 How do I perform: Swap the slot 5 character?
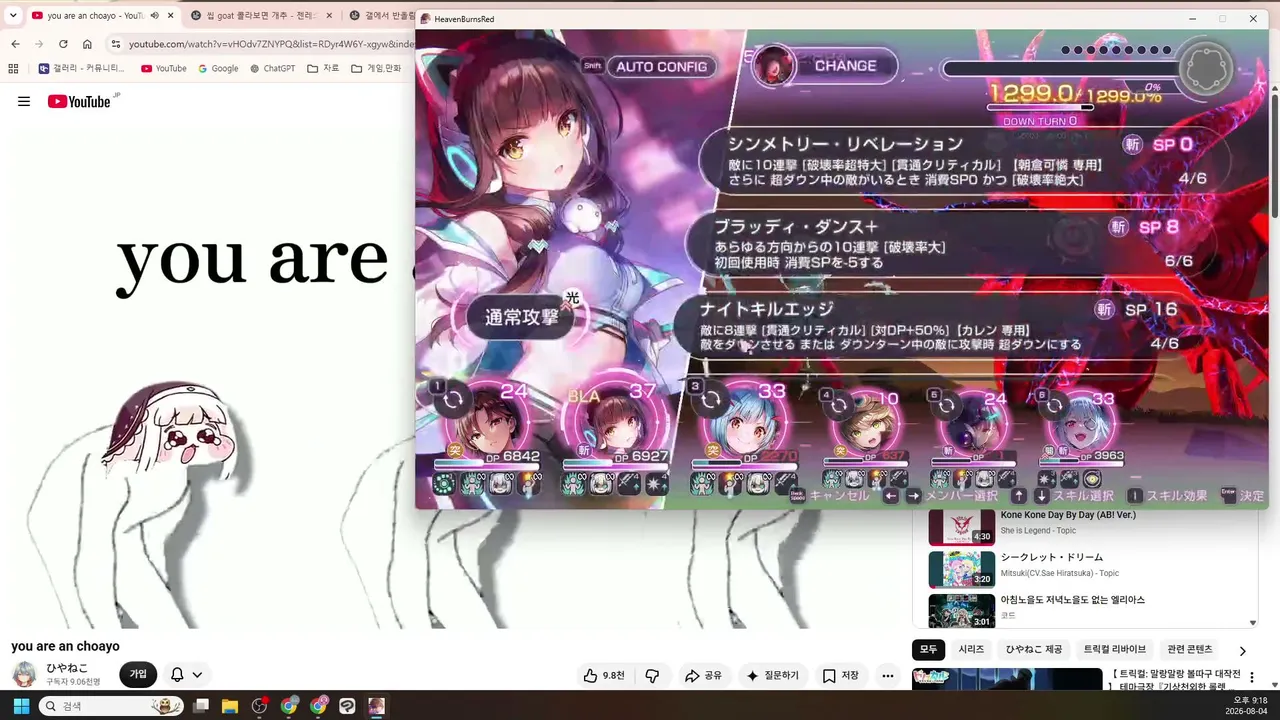coord(947,405)
